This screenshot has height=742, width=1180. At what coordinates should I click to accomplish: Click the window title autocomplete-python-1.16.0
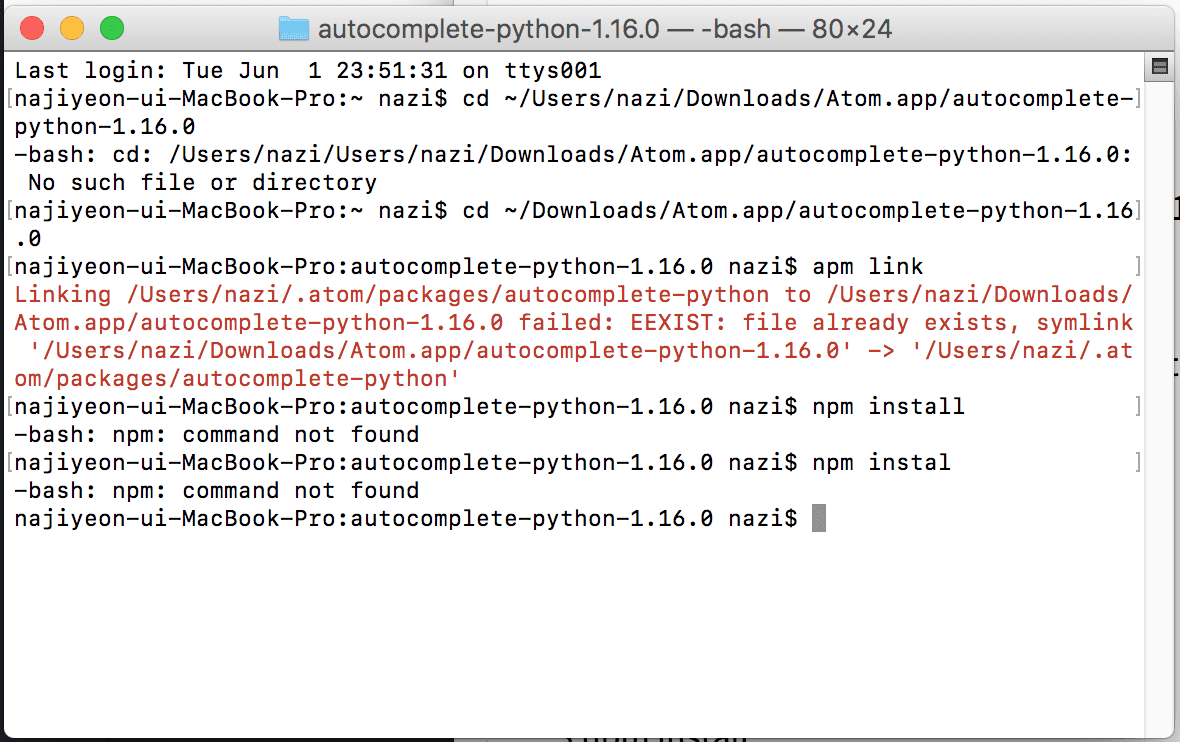[488, 28]
